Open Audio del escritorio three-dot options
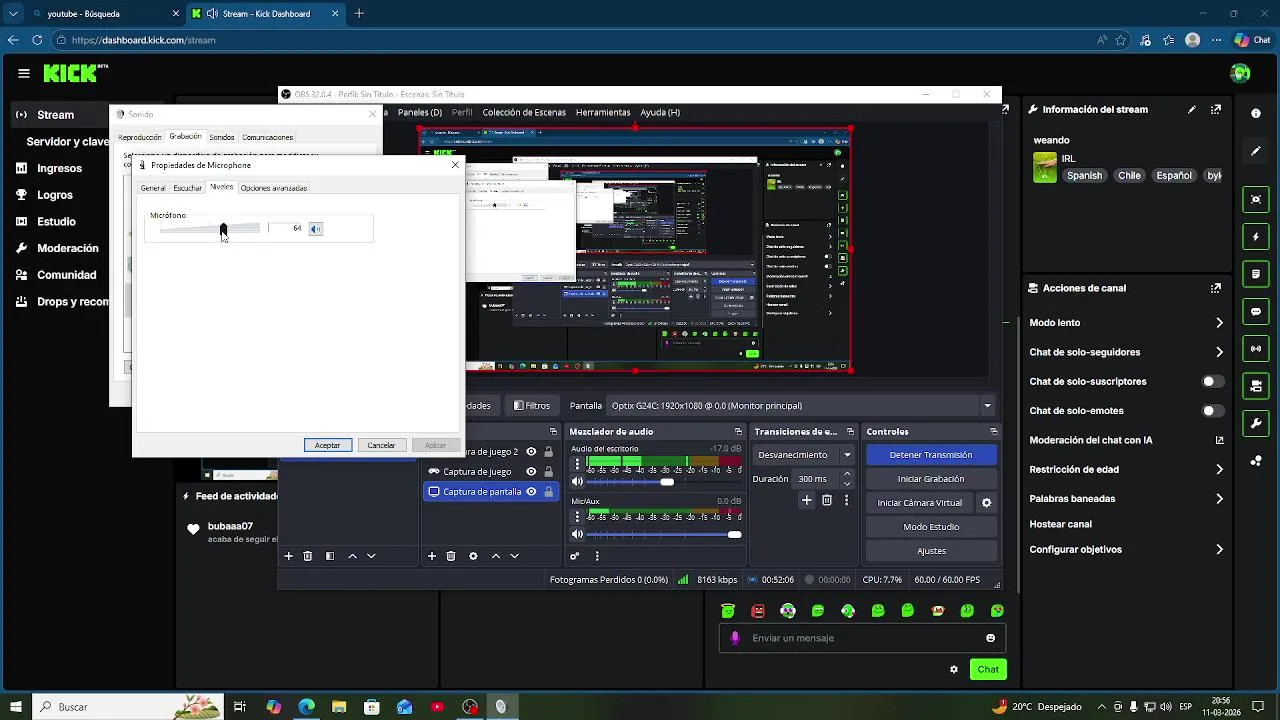1280x720 pixels. [577, 465]
